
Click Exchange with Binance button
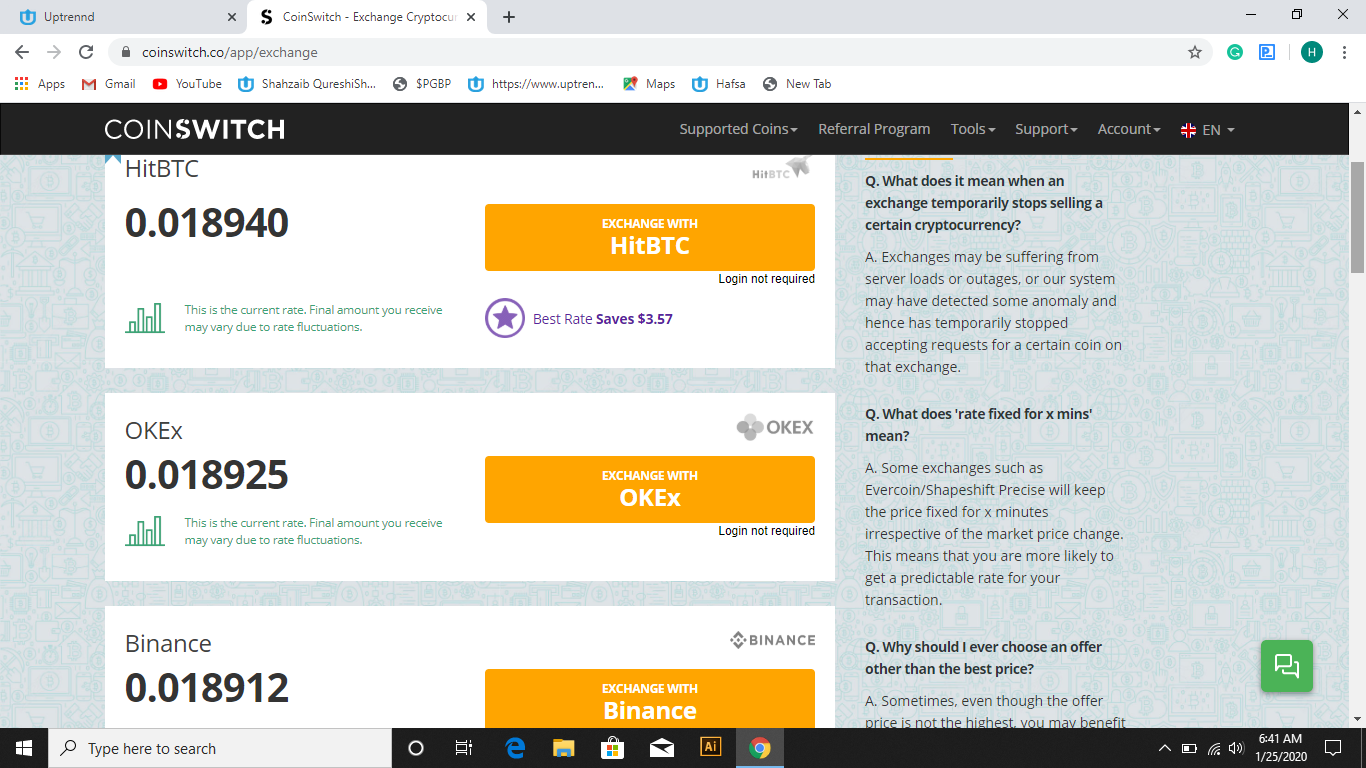coord(650,699)
